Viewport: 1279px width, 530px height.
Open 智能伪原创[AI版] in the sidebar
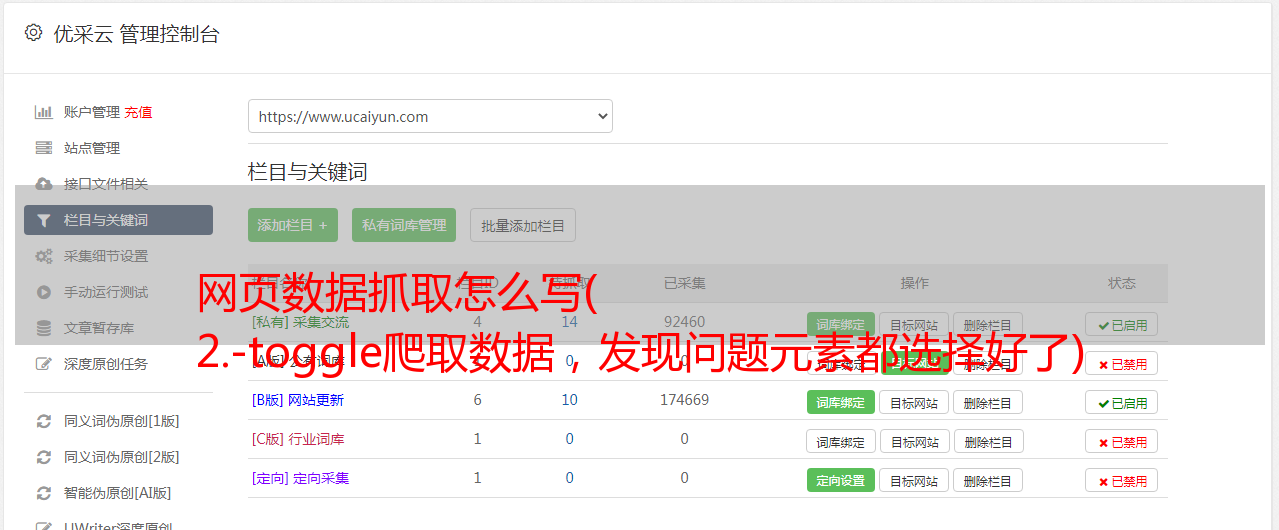tap(118, 493)
